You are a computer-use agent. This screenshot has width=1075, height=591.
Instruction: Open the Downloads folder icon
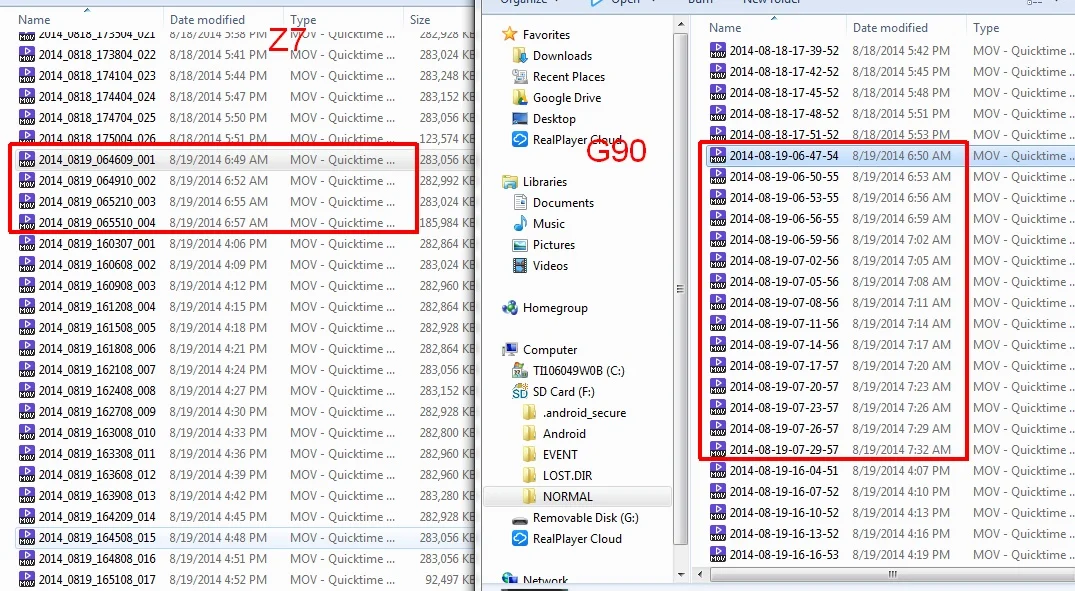522,55
